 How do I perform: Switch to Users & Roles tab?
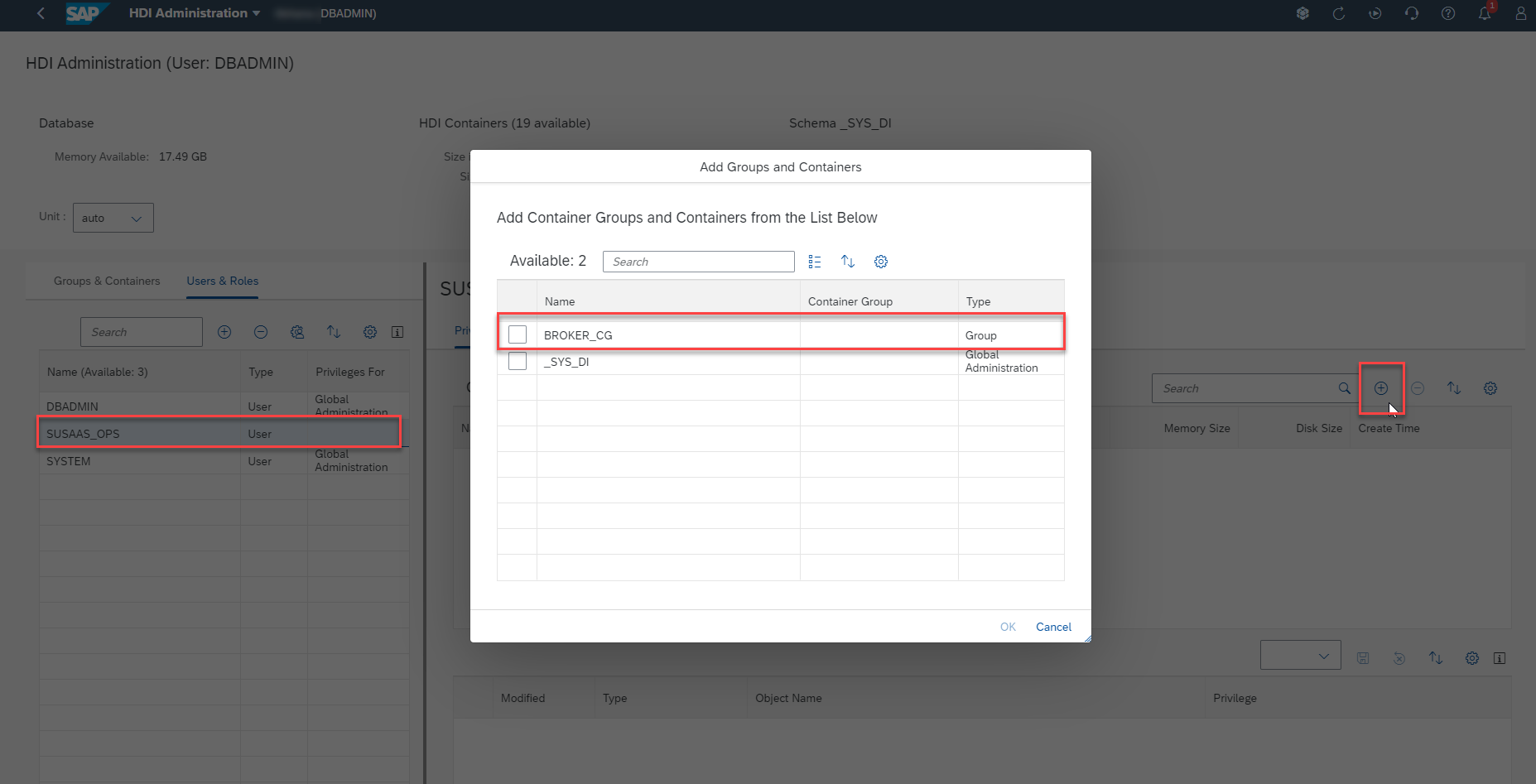(222, 281)
